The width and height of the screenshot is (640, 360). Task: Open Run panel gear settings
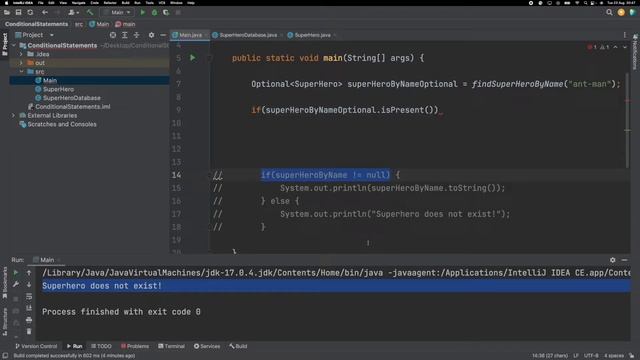pos(613,260)
